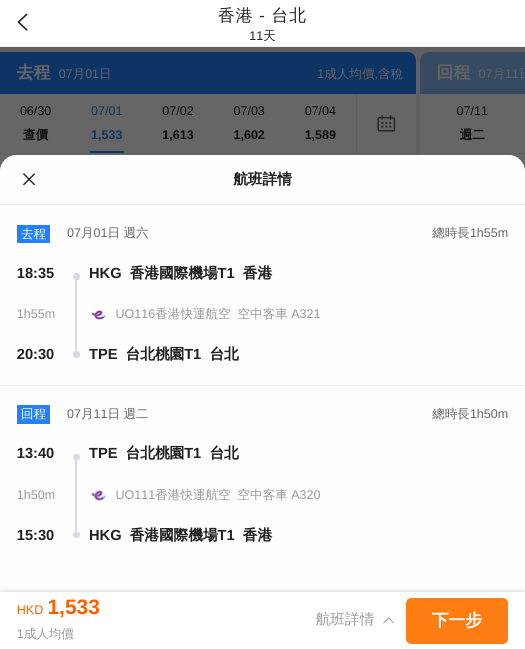Switch to the 去程 07月01日 header tab

coord(208,73)
